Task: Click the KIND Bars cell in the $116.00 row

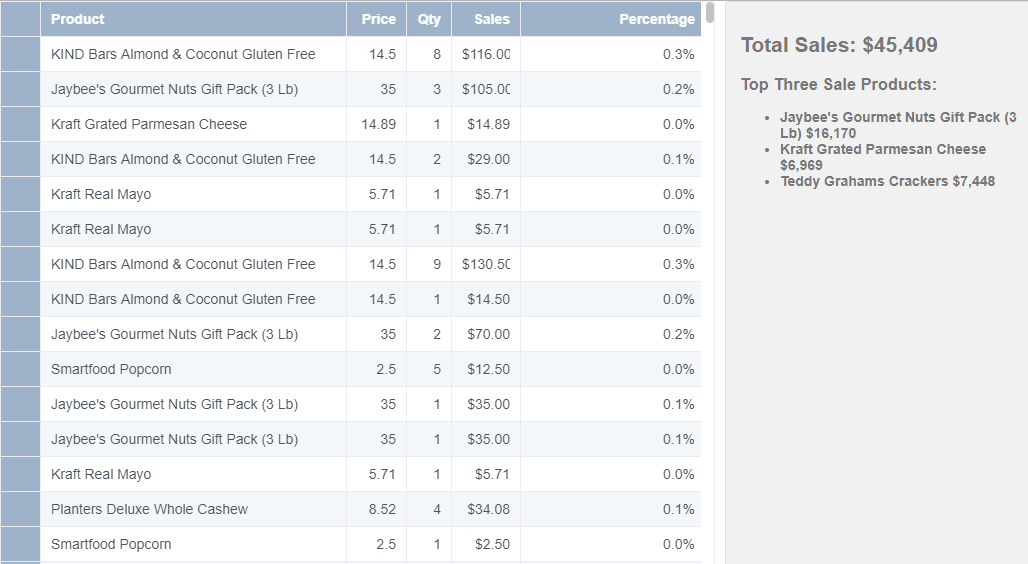Action: click(x=193, y=54)
